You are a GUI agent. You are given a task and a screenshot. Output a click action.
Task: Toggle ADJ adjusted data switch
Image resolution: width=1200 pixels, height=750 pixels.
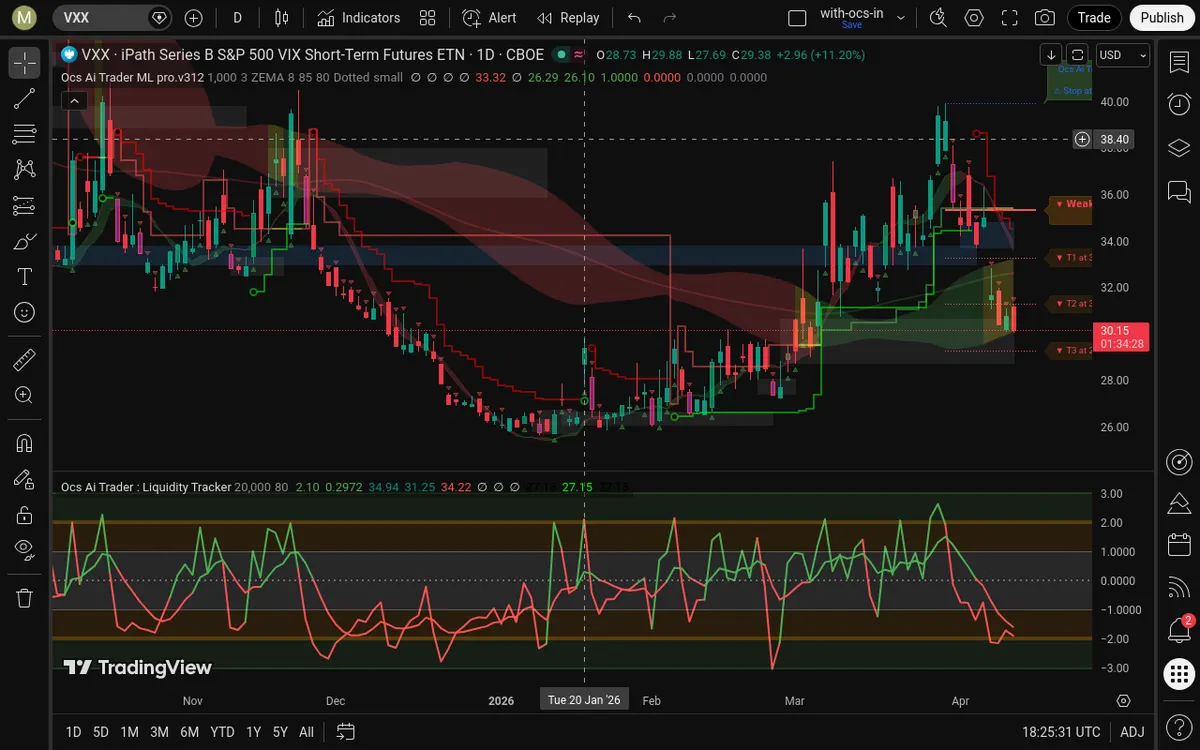coord(1131,732)
